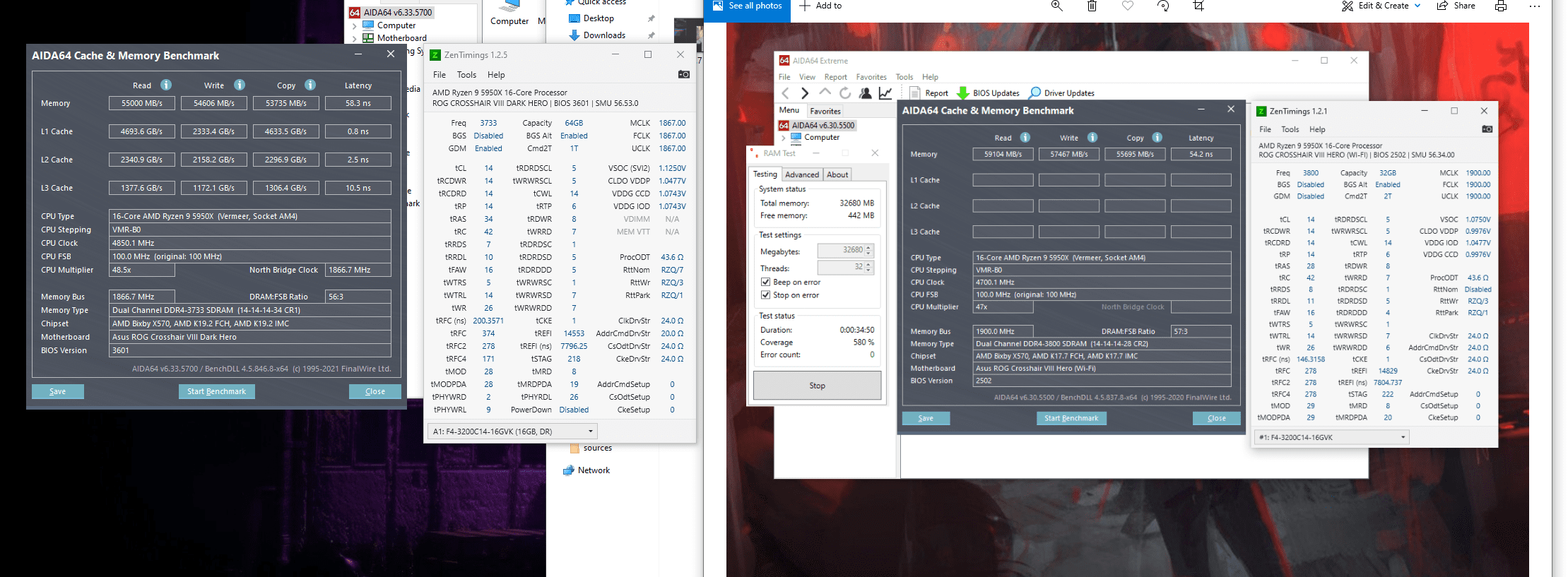Open Help menu in ZenTimings 1.2.5
This screenshot has height=577, width=1568.
pos(496,75)
